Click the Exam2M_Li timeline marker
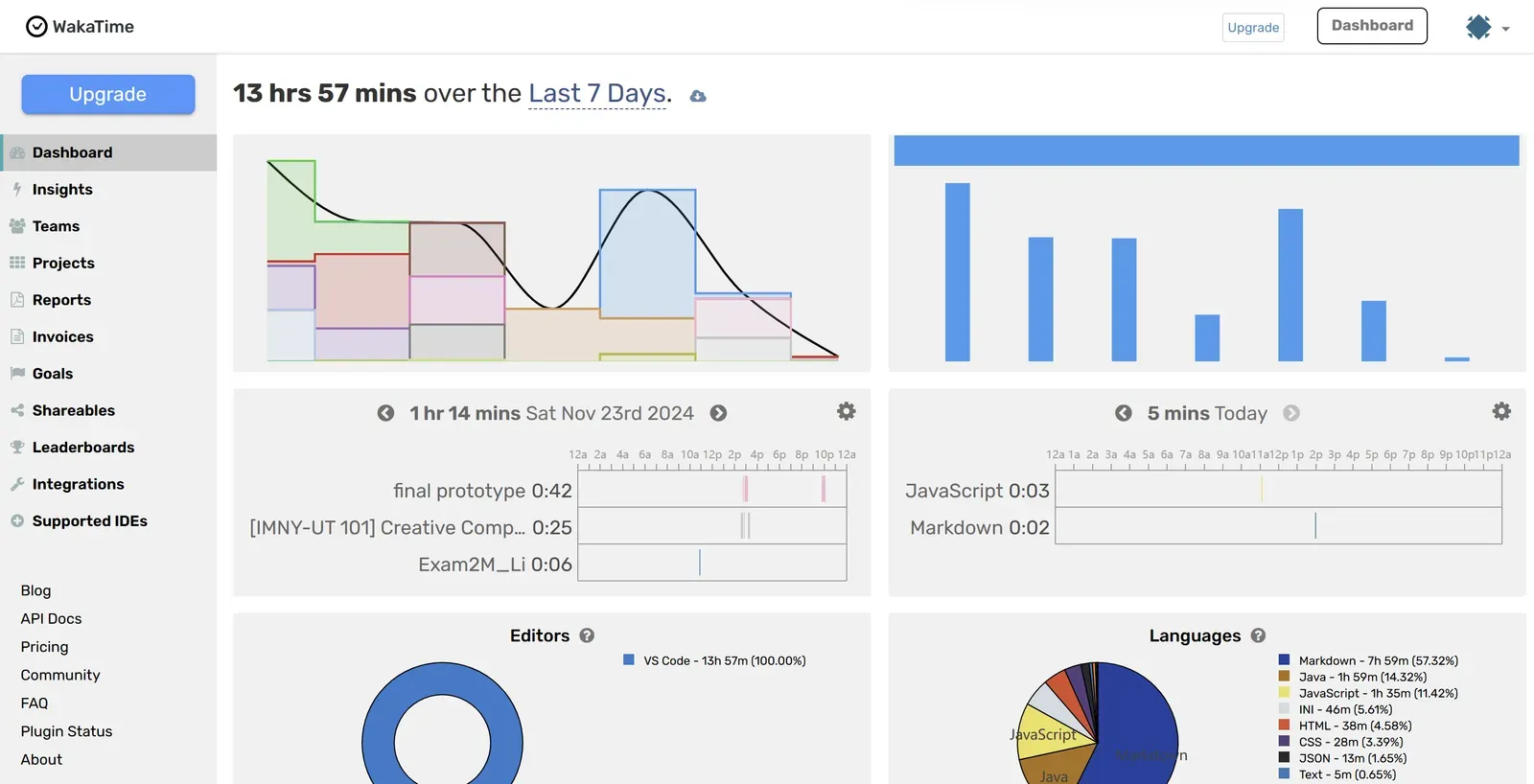This screenshot has height=784, width=1534. click(700, 563)
